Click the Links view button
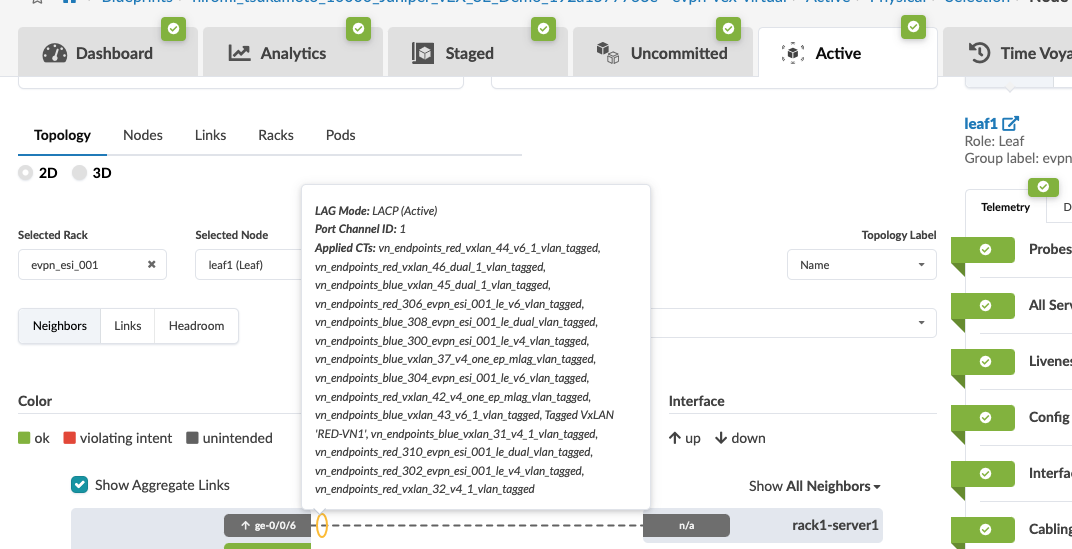 127,326
